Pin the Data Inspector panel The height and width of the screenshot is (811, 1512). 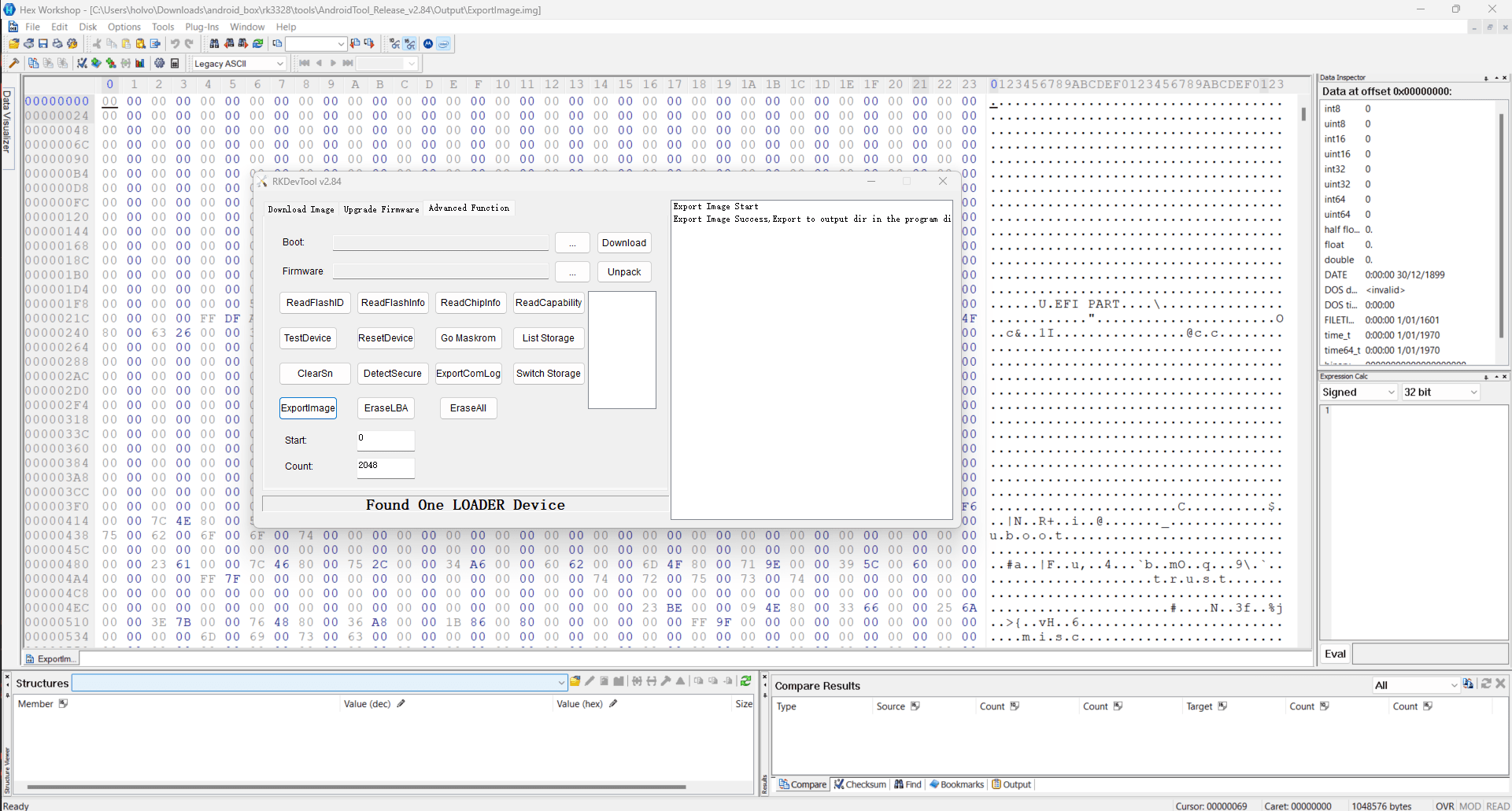(x=1486, y=78)
